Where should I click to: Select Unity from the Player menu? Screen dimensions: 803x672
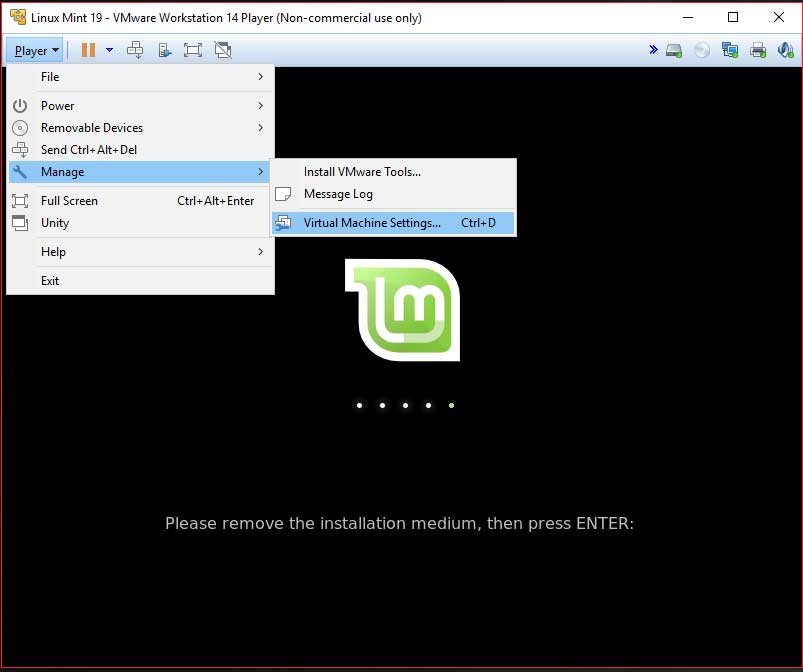point(140,223)
